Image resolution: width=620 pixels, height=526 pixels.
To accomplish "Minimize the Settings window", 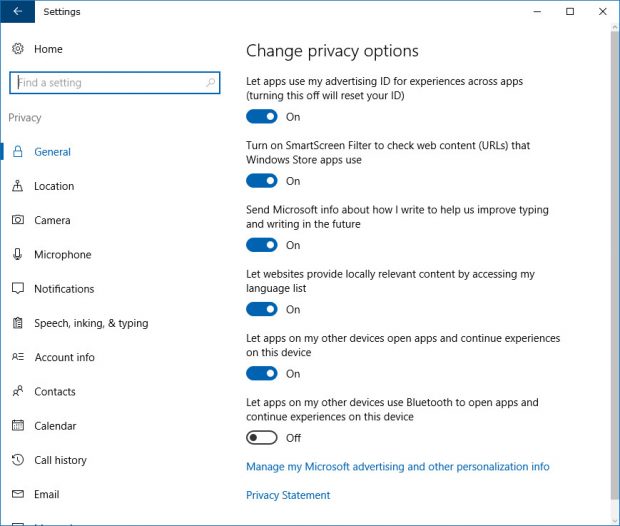I will pos(537,11).
